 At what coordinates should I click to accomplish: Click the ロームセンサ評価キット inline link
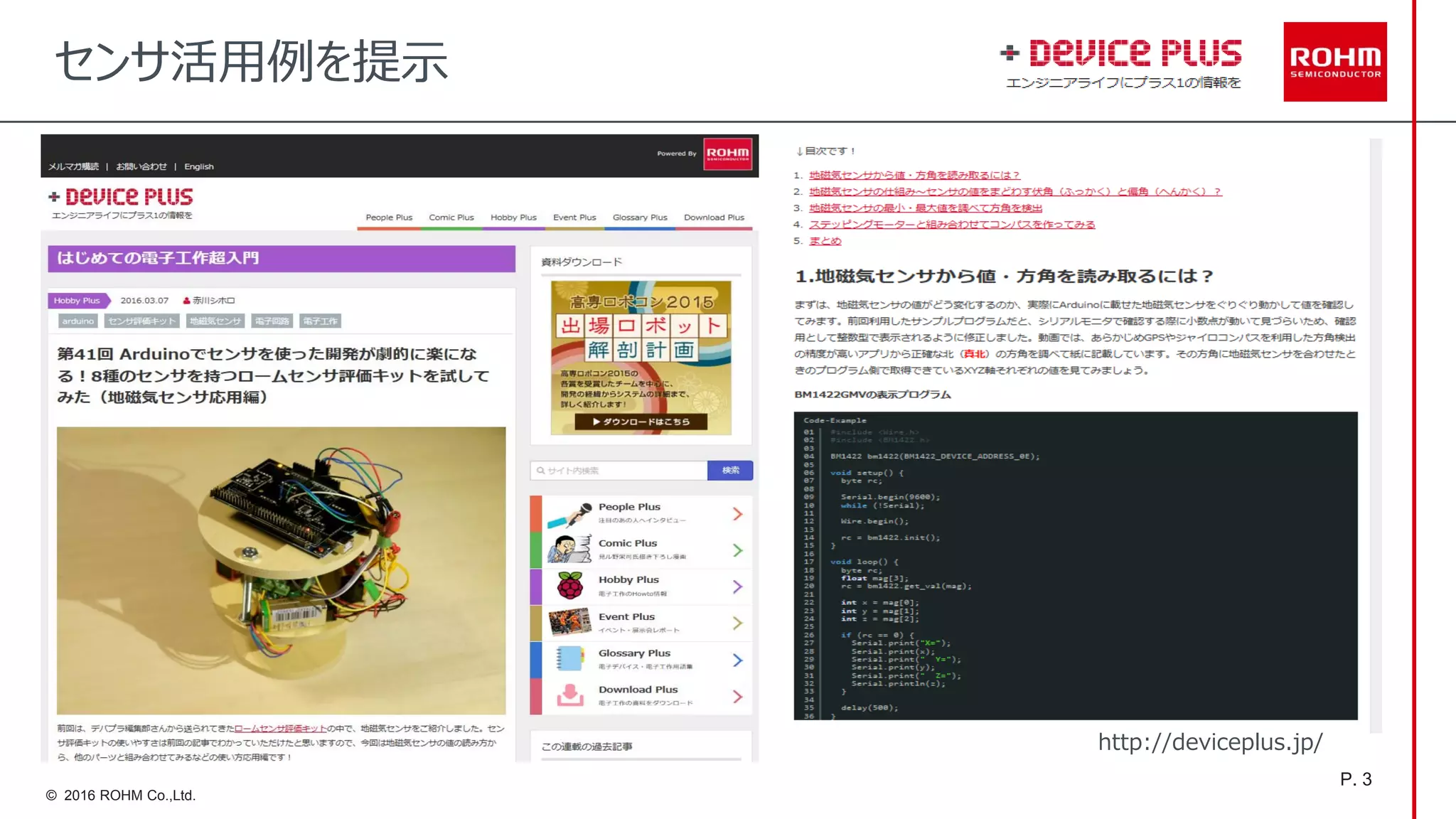tap(280, 729)
